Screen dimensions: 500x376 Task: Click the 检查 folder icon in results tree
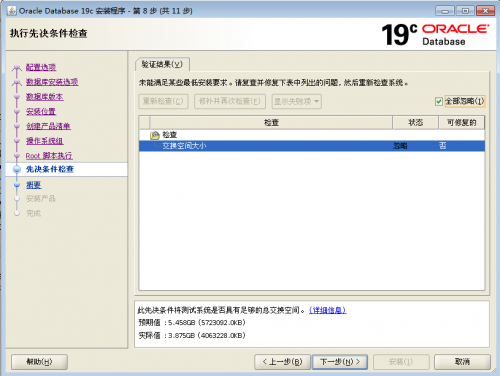click(x=155, y=135)
